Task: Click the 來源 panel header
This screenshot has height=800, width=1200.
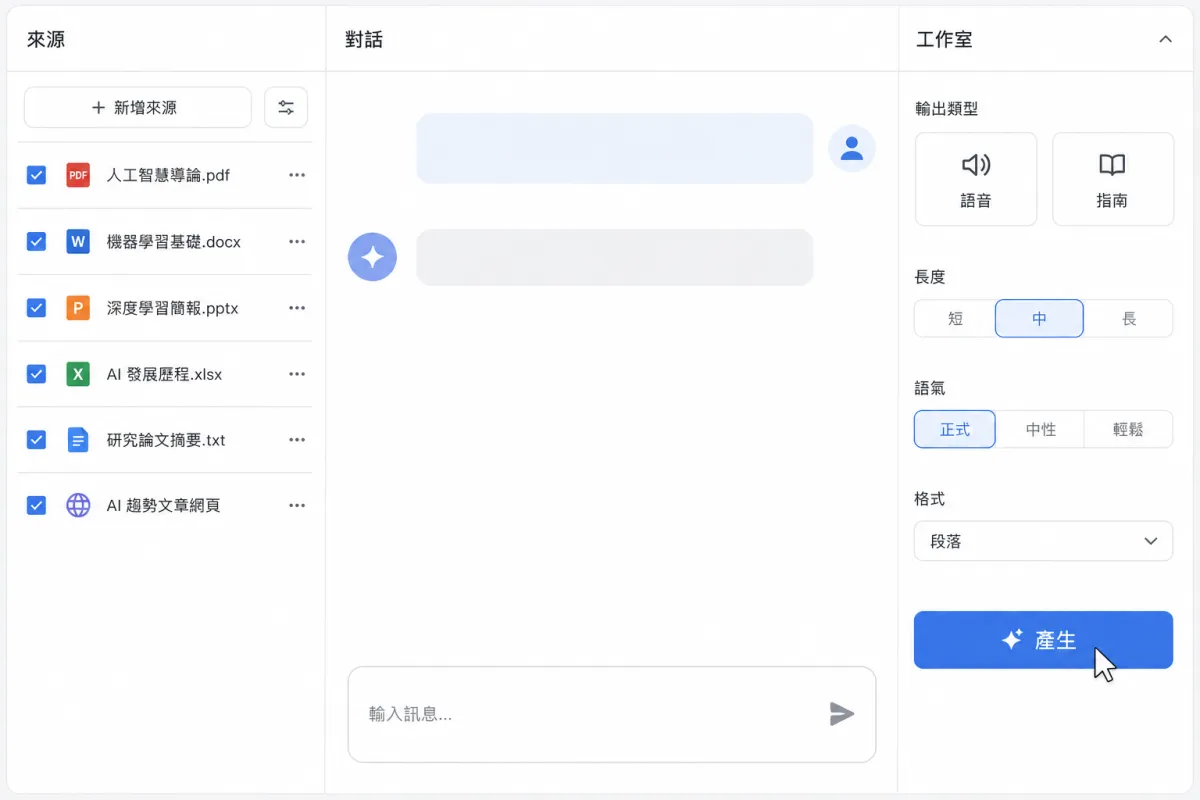Action: coord(46,40)
